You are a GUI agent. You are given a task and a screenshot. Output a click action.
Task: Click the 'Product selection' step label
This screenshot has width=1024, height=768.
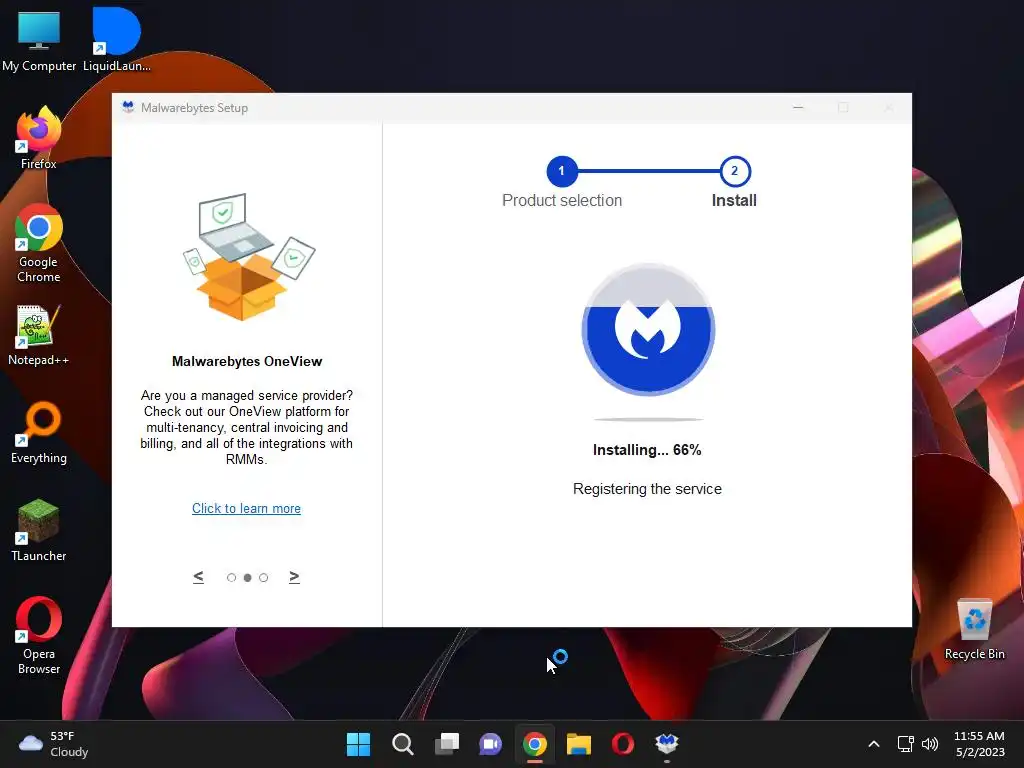[x=562, y=200]
